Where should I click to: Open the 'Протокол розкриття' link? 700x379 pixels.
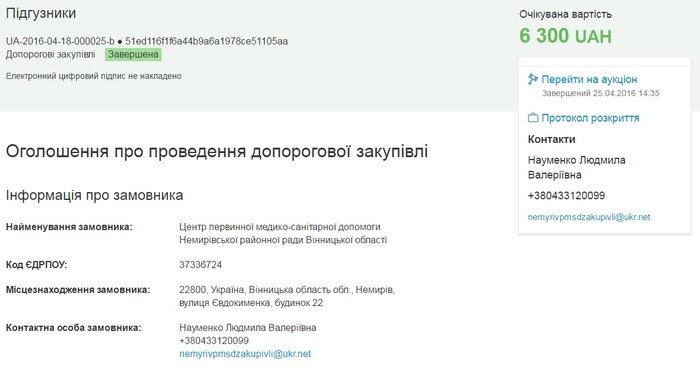(590, 118)
